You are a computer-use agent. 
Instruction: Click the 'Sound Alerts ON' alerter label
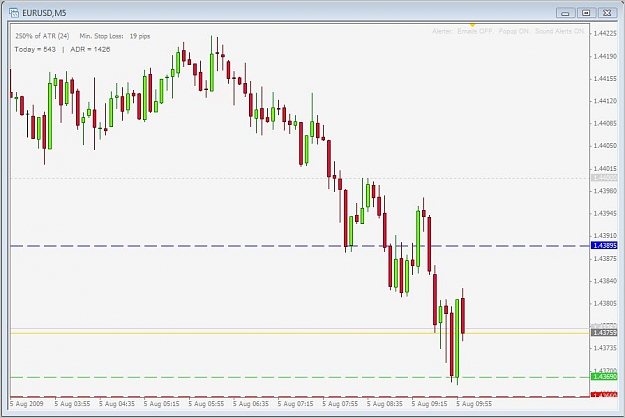click(559, 31)
